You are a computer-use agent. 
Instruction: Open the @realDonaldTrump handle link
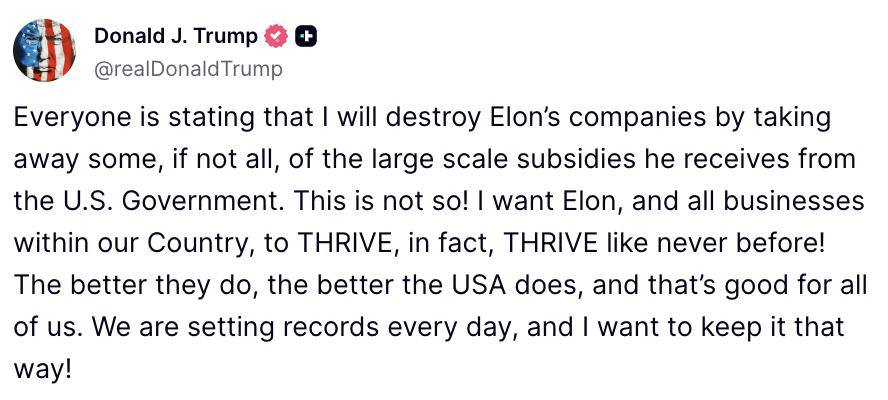click(187, 70)
